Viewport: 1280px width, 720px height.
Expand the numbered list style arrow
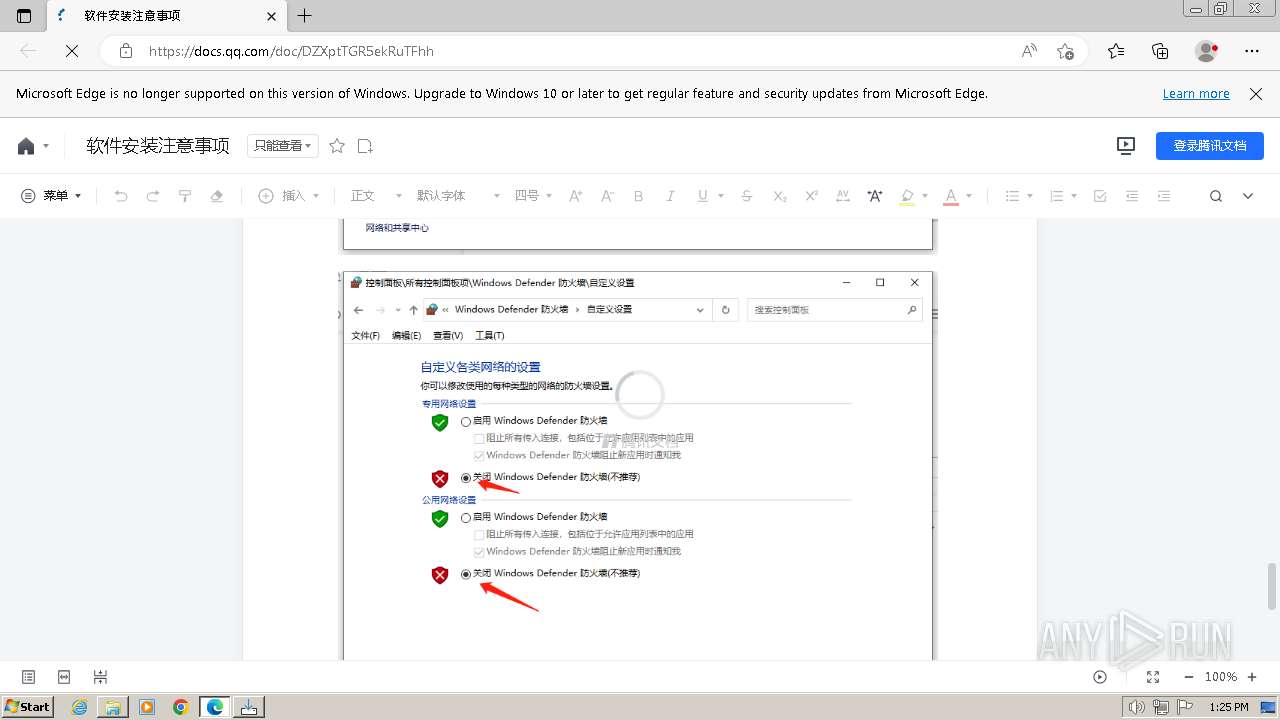point(1073,196)
